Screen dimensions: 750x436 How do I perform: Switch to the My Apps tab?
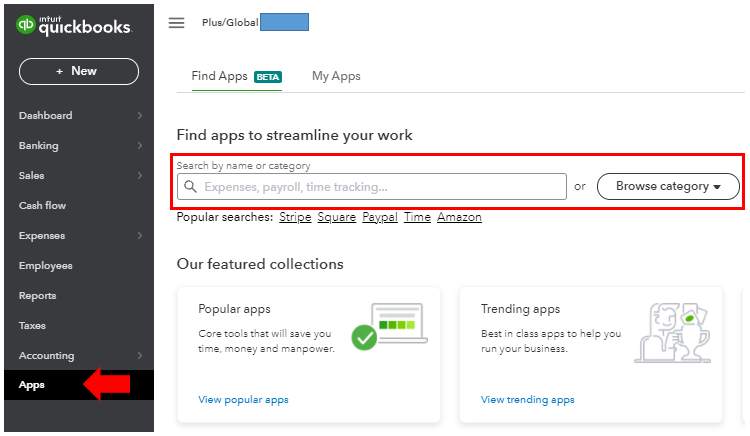coord(336,76)
